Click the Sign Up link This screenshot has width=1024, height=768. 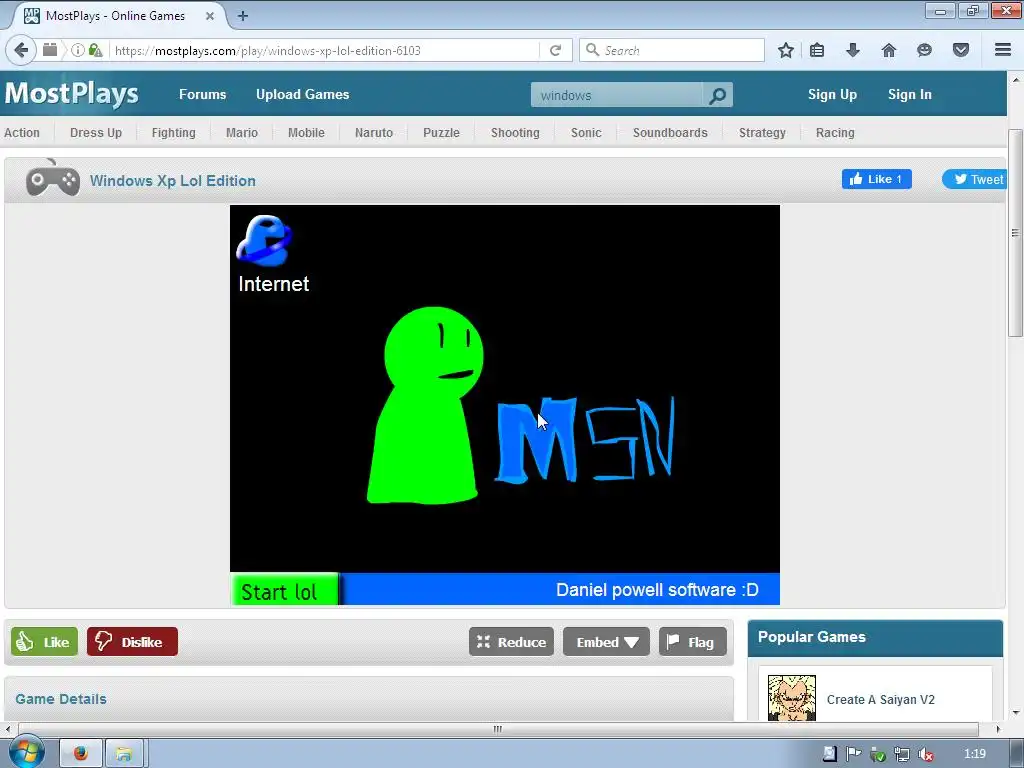click(x=832, y=95)
